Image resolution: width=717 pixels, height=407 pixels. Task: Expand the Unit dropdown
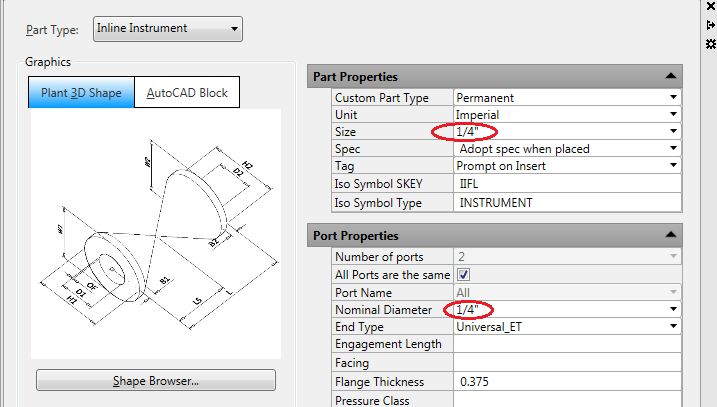coord(674,115)
